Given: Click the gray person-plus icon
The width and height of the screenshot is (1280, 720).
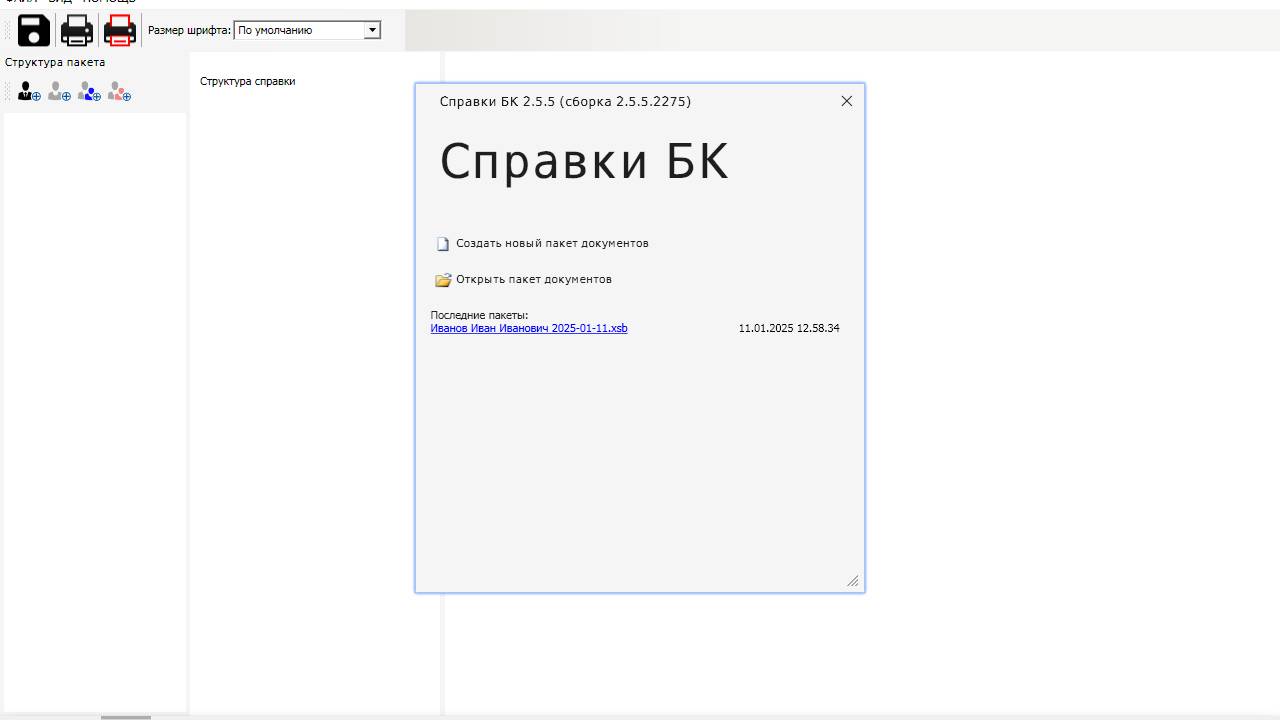Looking at the screenshot, I should (59, 92).
